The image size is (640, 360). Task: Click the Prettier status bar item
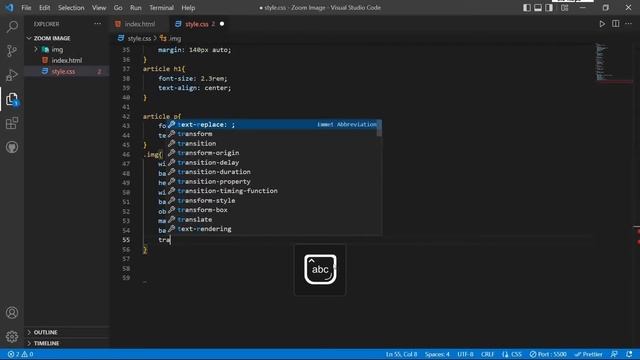coord(588,354)
